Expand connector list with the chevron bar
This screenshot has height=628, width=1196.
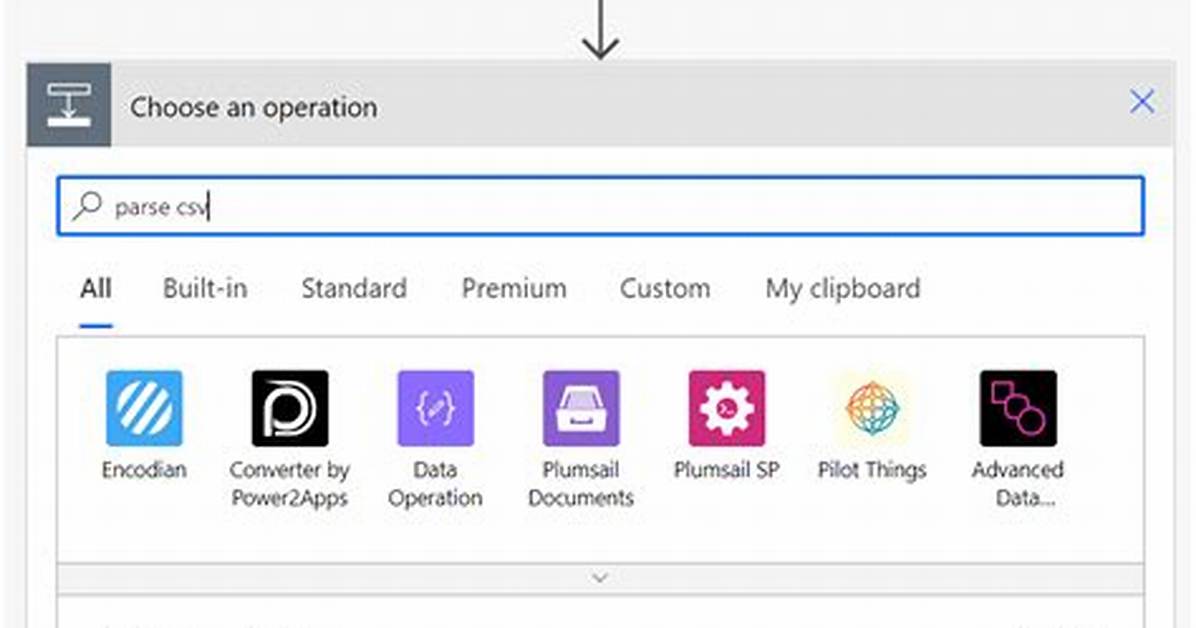(600, 578)
